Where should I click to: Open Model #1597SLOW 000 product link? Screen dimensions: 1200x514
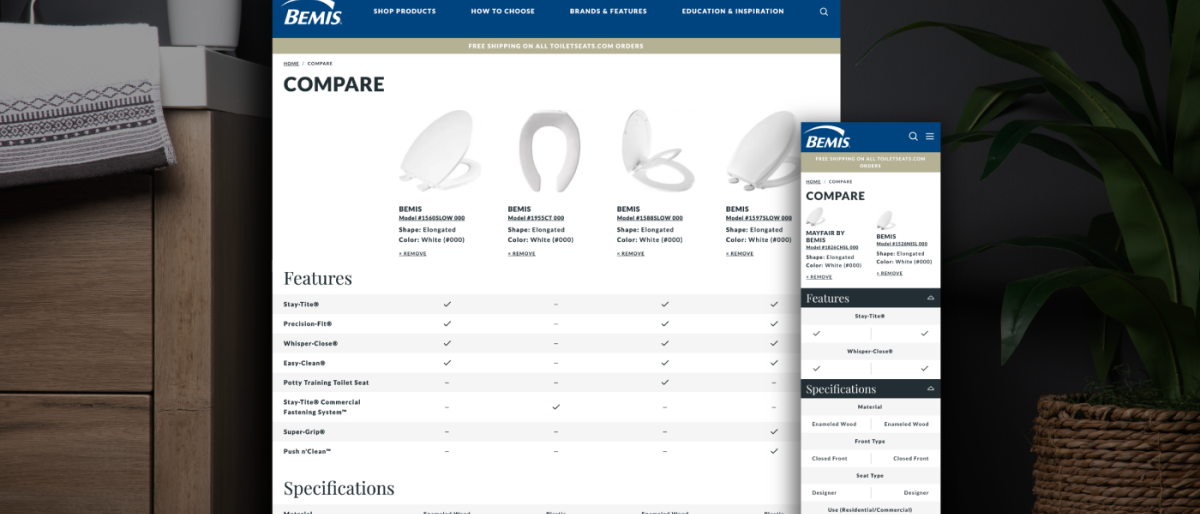coord(759,218)
